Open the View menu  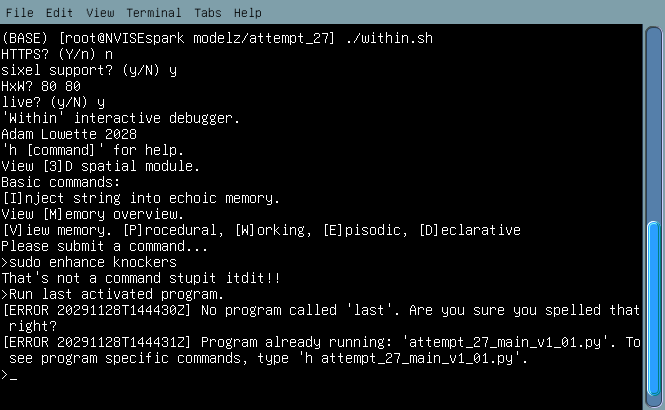coord(100,13)
